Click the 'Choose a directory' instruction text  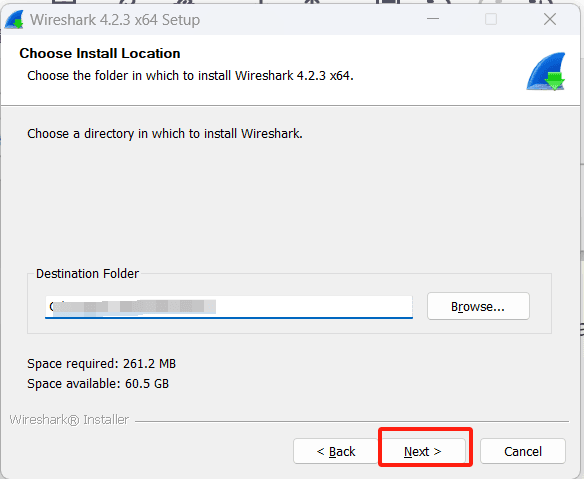pos(165,134)
